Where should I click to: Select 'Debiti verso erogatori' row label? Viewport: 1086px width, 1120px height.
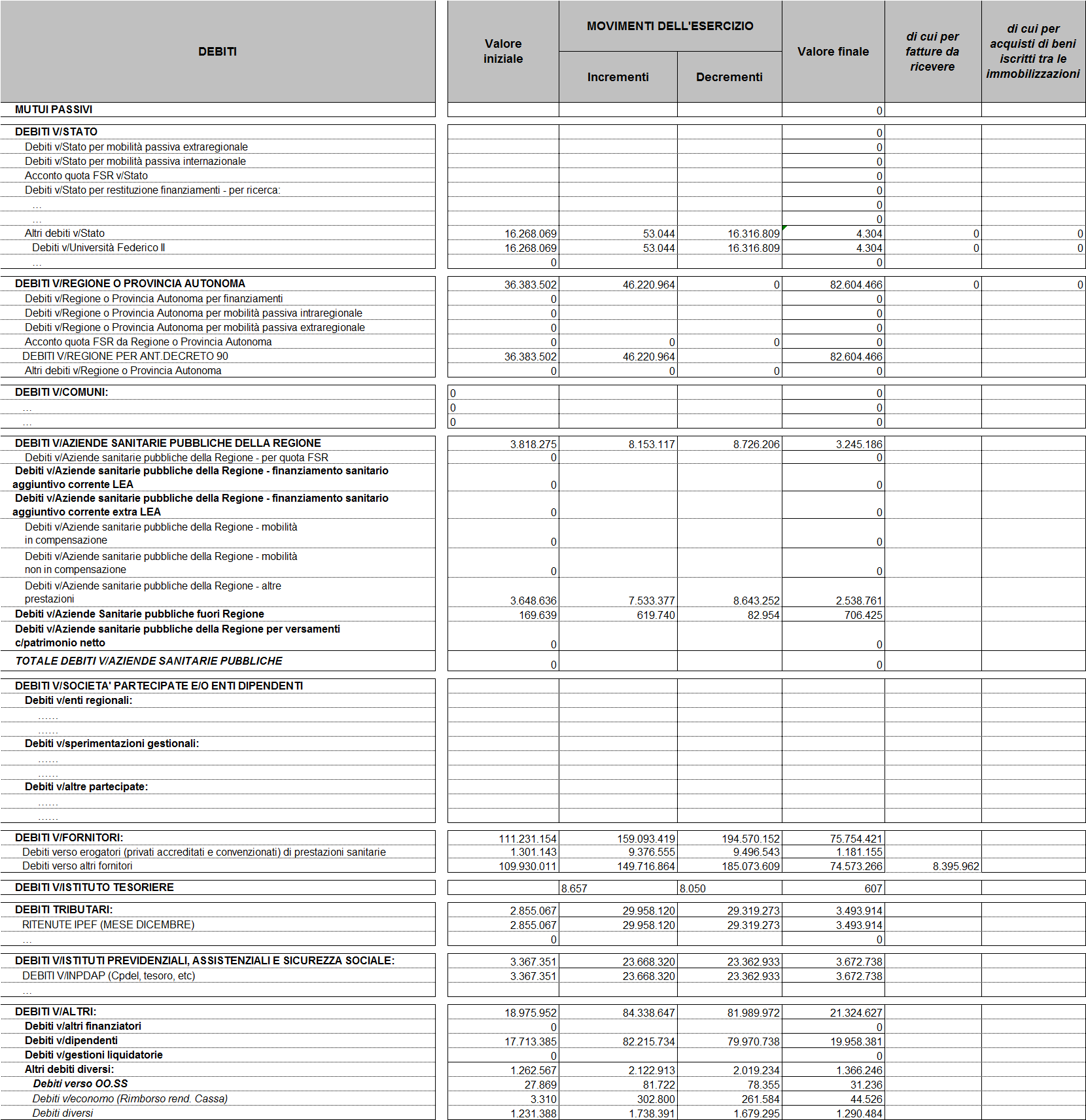click(204, 852)
